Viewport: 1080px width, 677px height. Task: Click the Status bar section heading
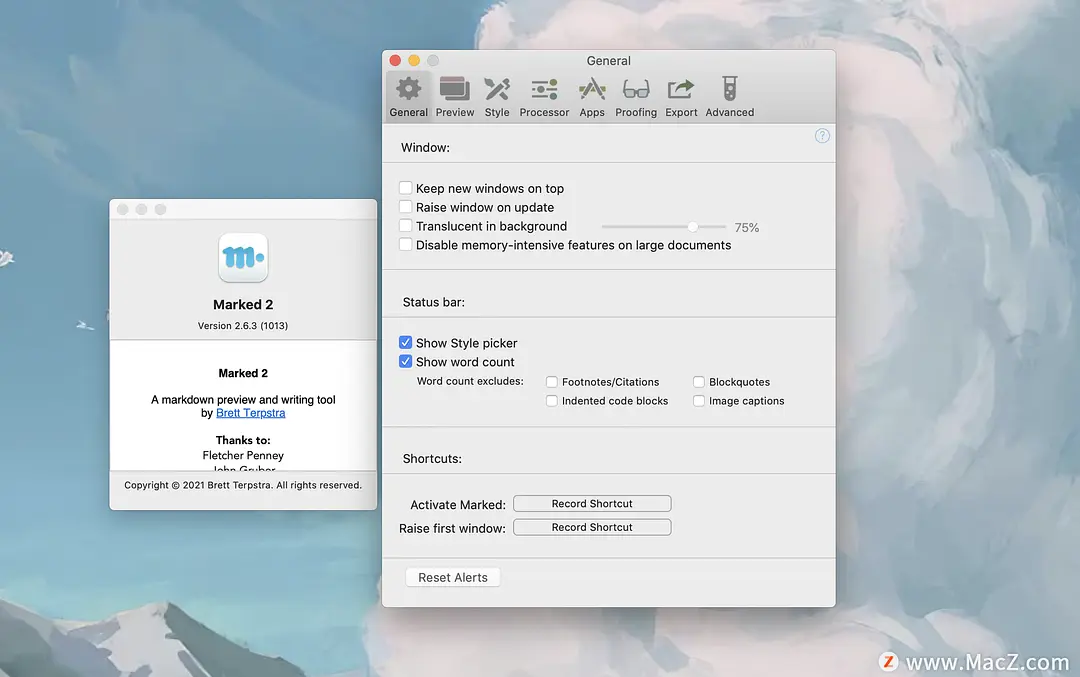pyautogui.click(x=433, y=302)
